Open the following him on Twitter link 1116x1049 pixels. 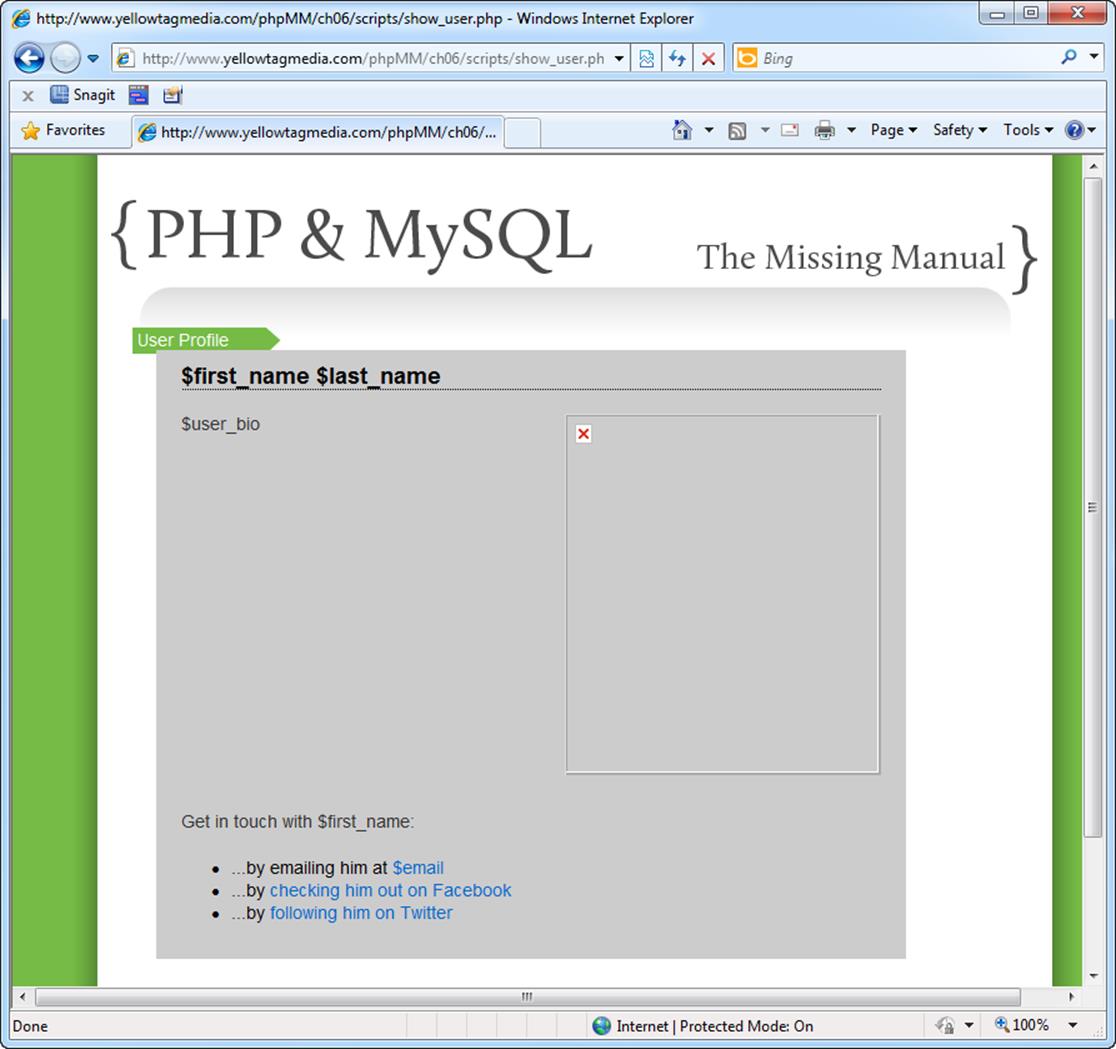tap(361, 913)
